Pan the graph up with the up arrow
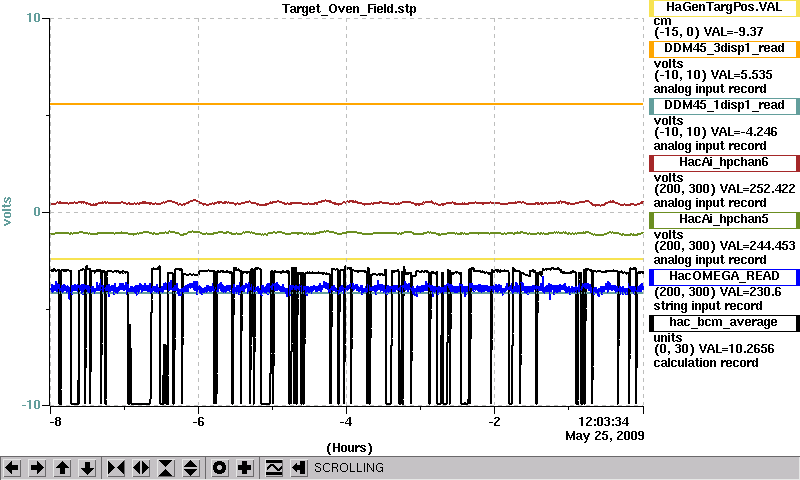The image size is (800, 480). [x=63, y=468]
